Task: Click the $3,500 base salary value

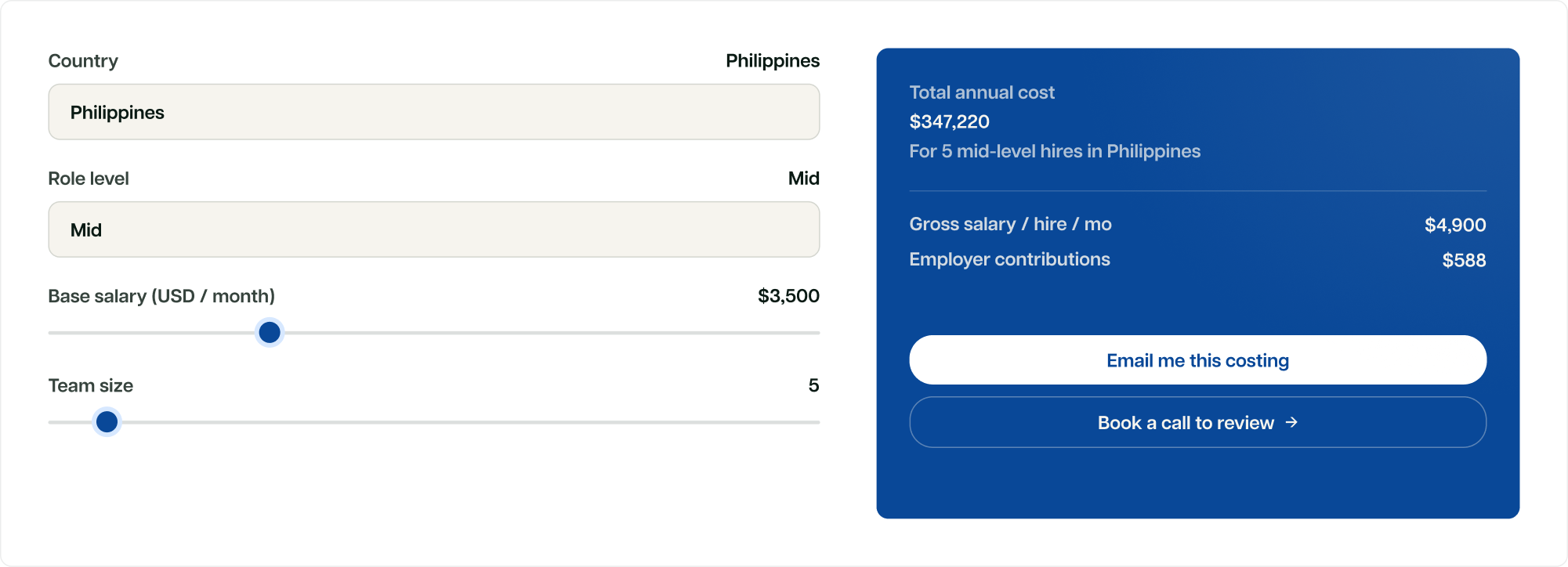Action: tap(788, 296)
